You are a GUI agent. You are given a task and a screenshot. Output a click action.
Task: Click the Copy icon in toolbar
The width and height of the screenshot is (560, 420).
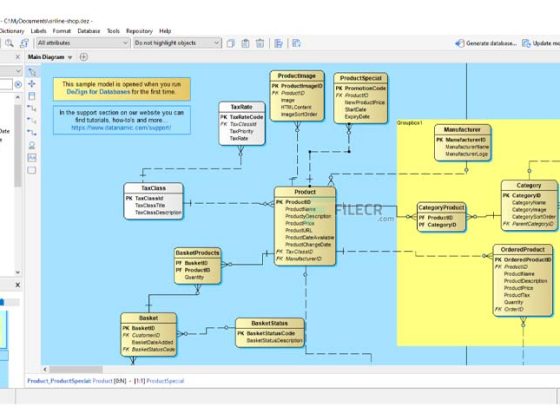[x=231, y=43]
